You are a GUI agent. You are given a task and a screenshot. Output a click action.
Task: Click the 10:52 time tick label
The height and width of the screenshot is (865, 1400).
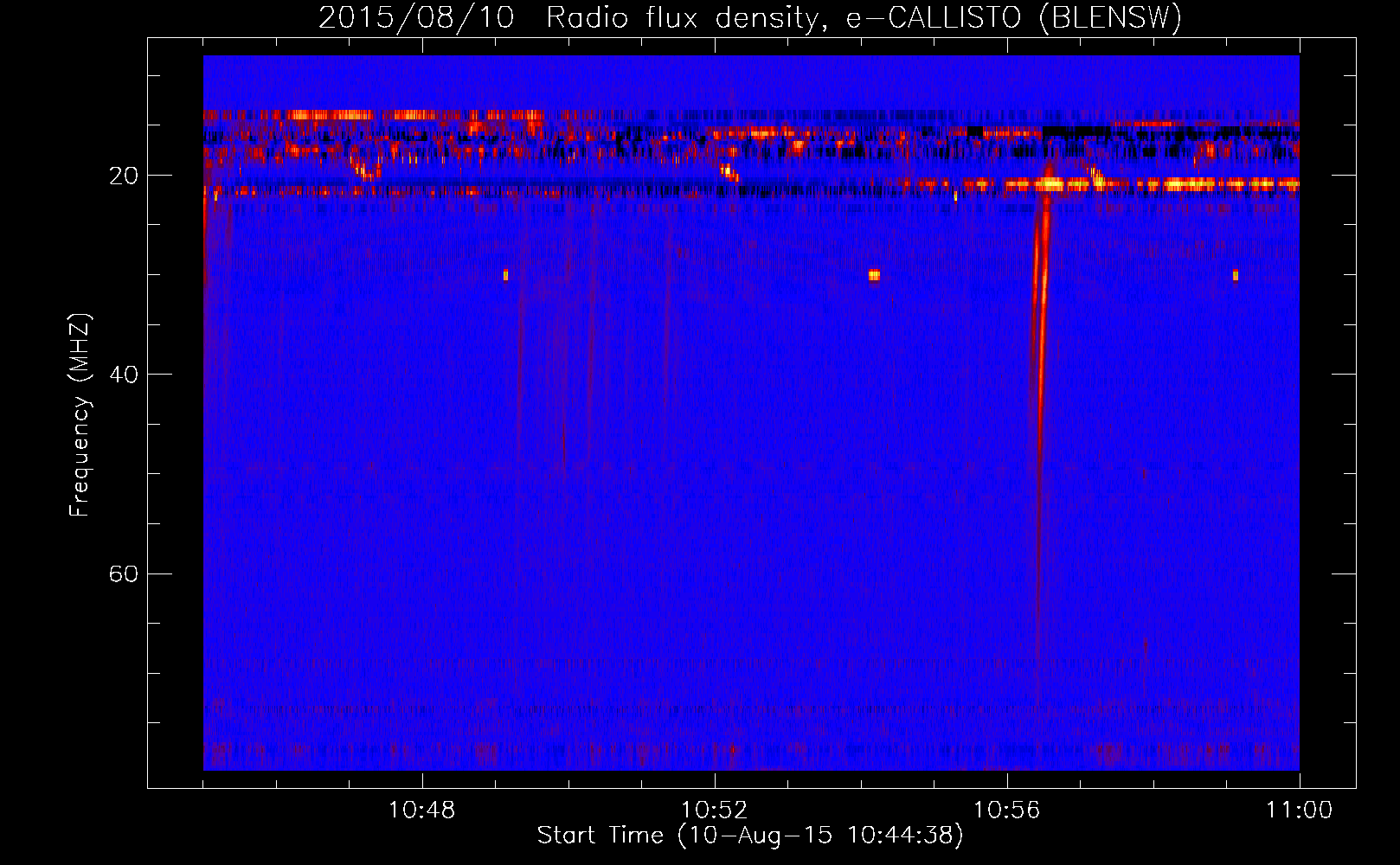coord(715,811)
